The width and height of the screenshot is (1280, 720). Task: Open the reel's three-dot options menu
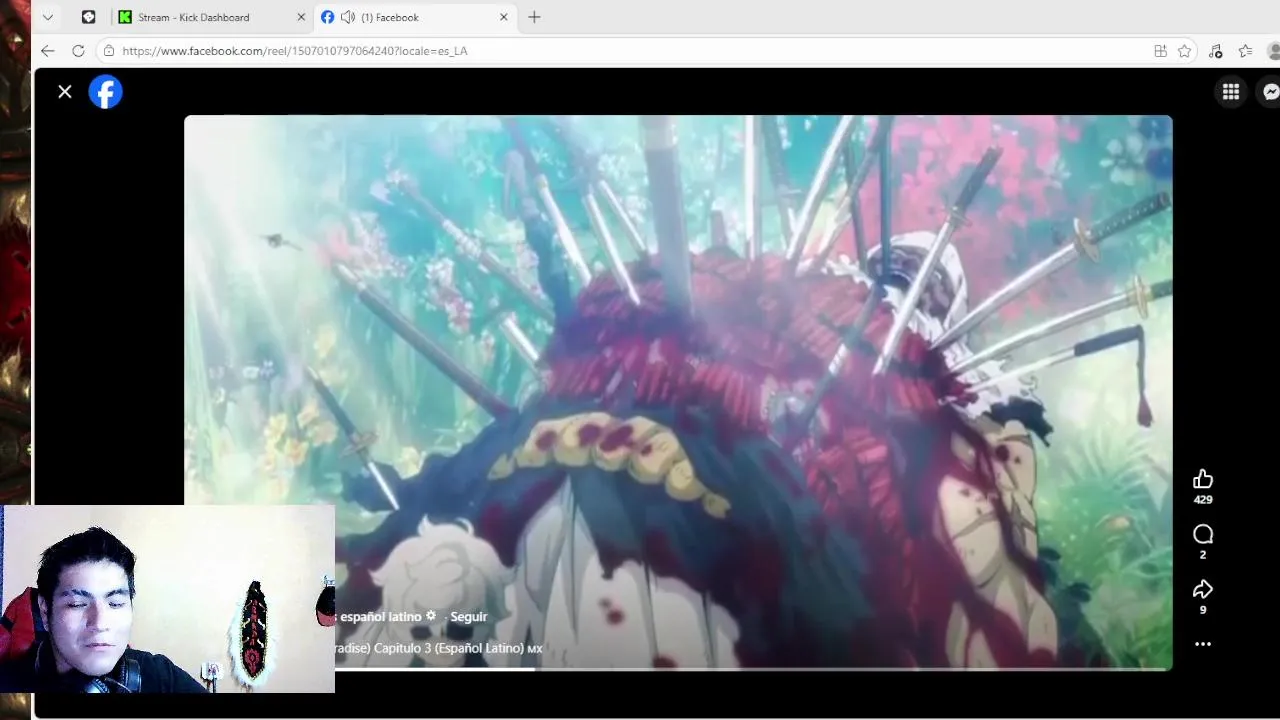(x=1203, y=644)
